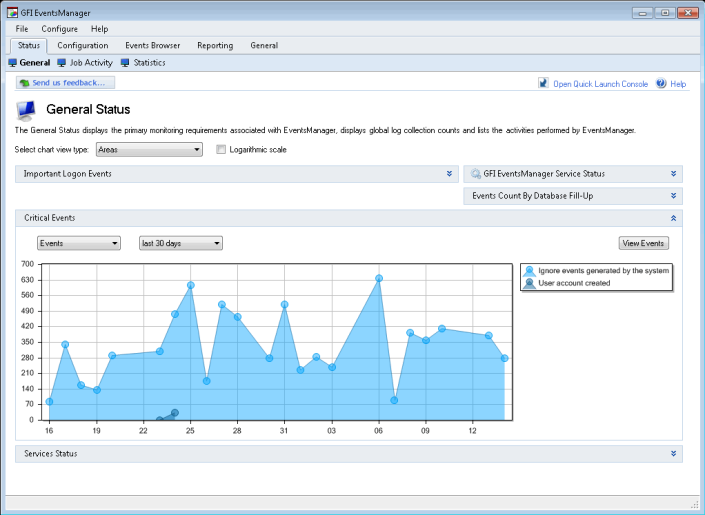The height and width of the screenshot is (515, 705).
Task: Open the Configure menu
Action: tap(59, 29)
